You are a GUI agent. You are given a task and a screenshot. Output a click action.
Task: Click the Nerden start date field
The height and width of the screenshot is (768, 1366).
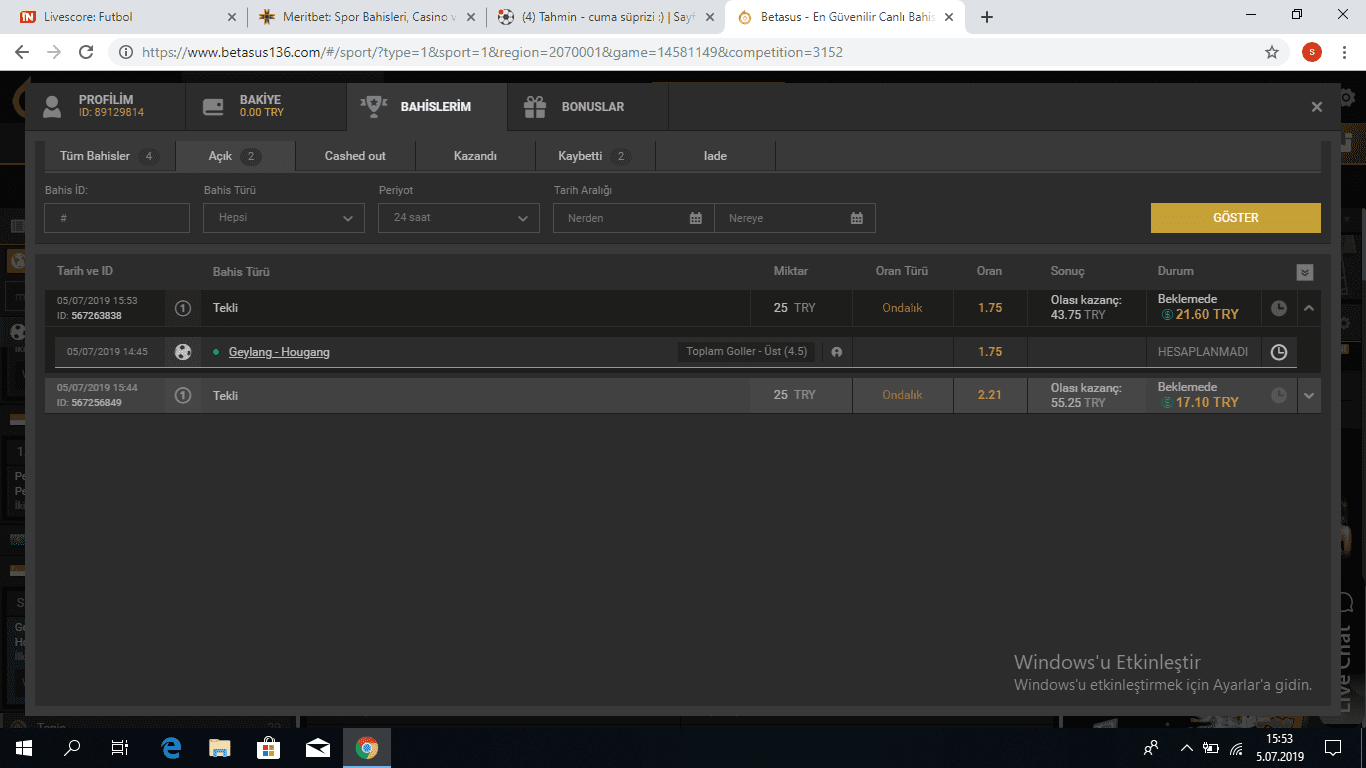[633, 218]
